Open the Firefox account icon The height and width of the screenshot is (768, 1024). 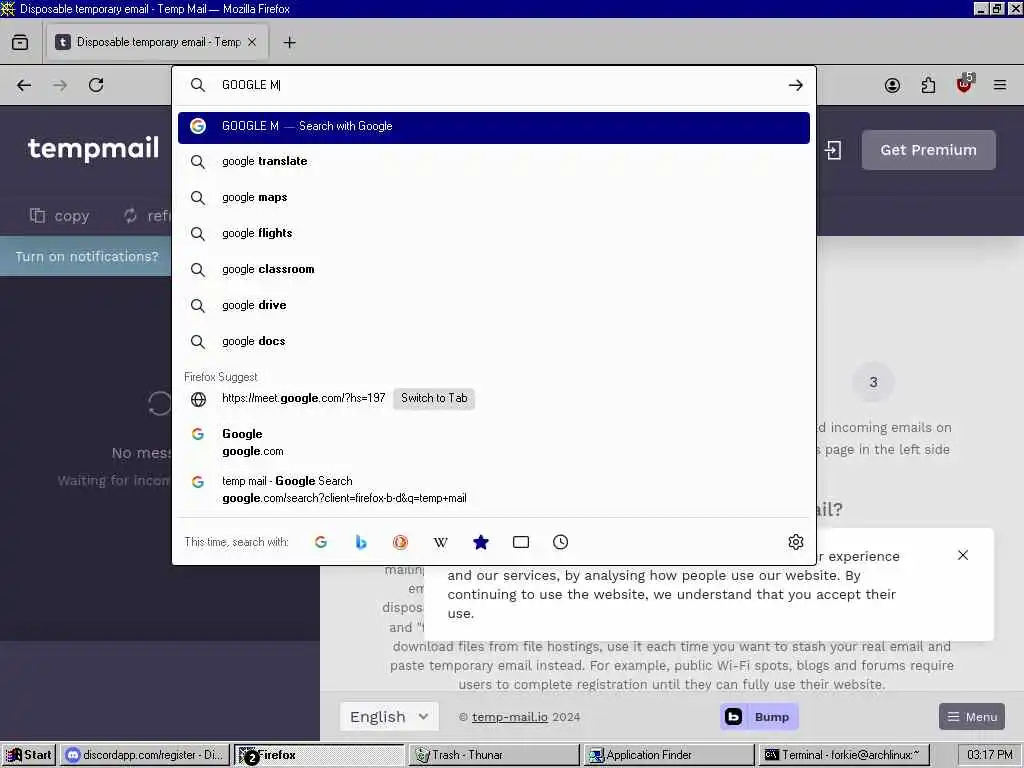(892, 85)
